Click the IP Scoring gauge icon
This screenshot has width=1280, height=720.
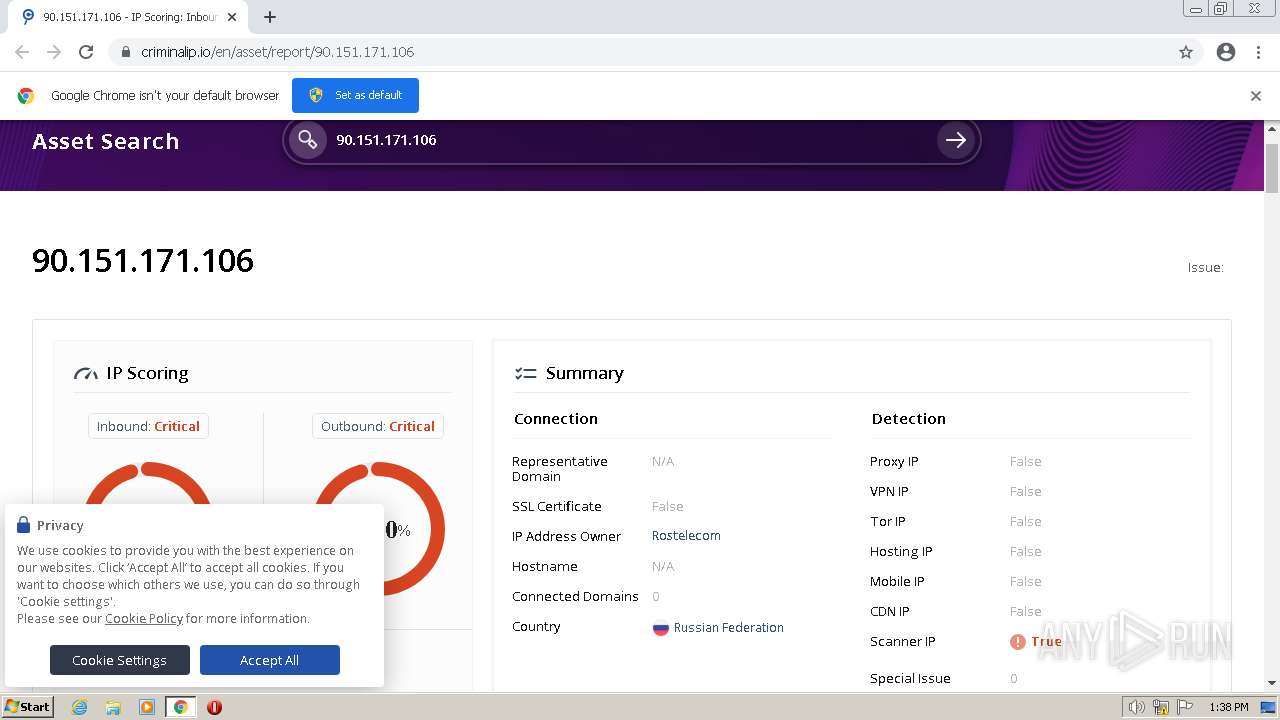[x=86, y=374]
